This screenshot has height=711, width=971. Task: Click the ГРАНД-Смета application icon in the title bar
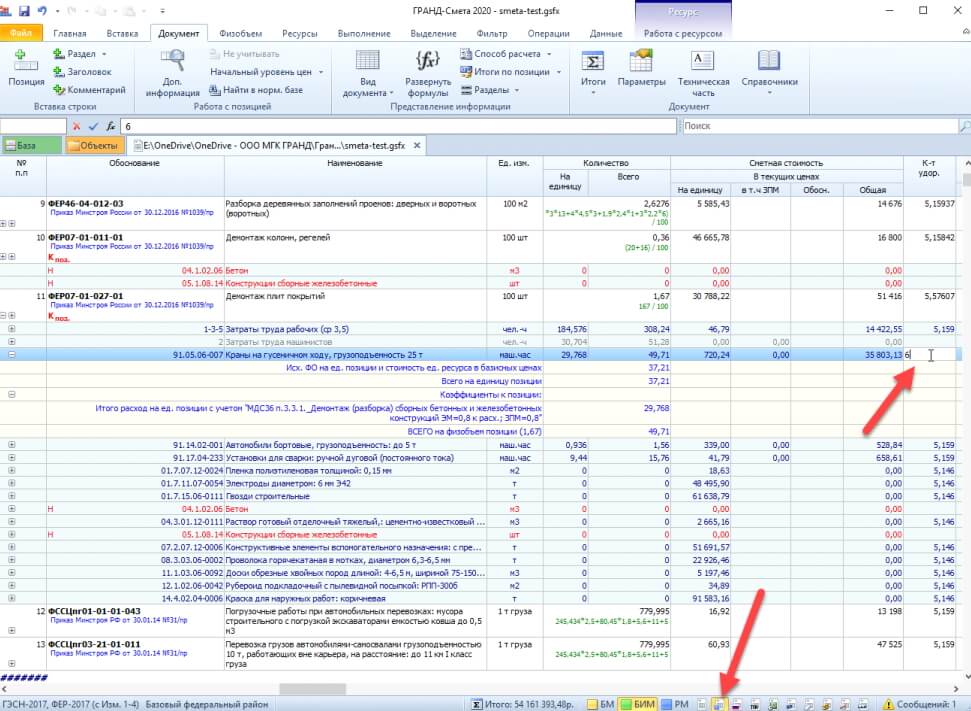[7, 11]
